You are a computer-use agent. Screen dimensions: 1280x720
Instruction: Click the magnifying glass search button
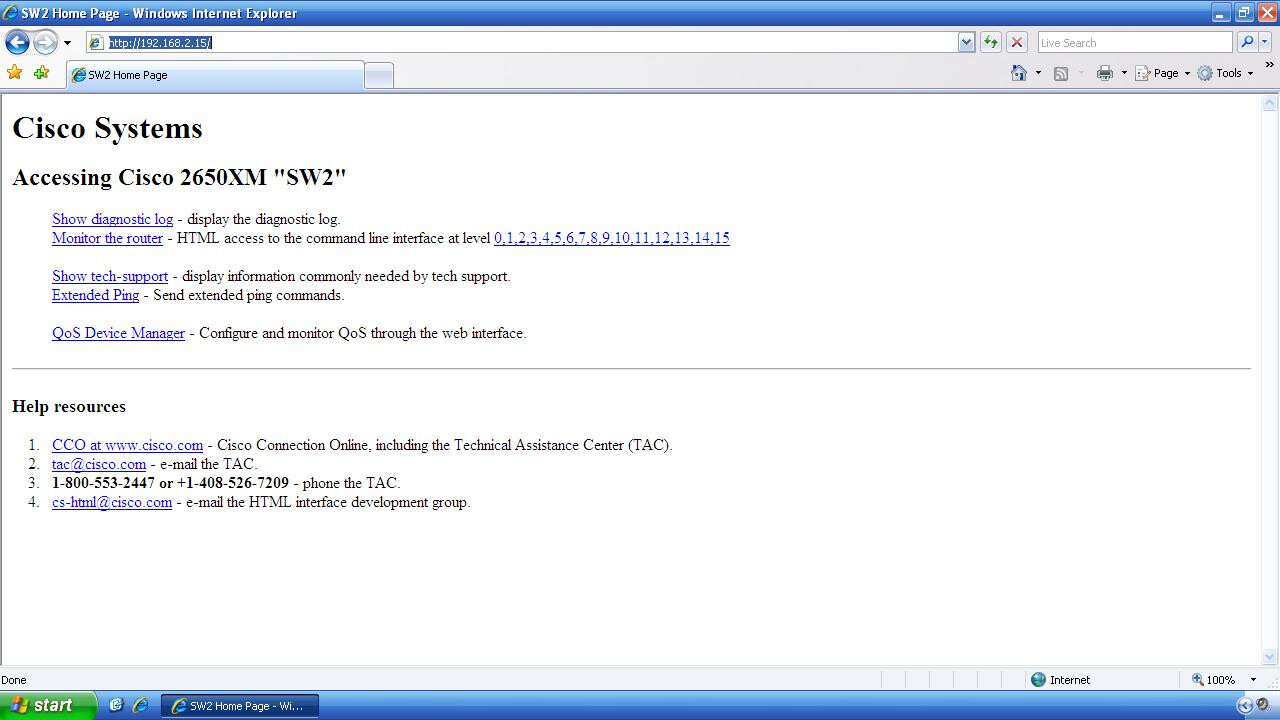pos(1246,42)
